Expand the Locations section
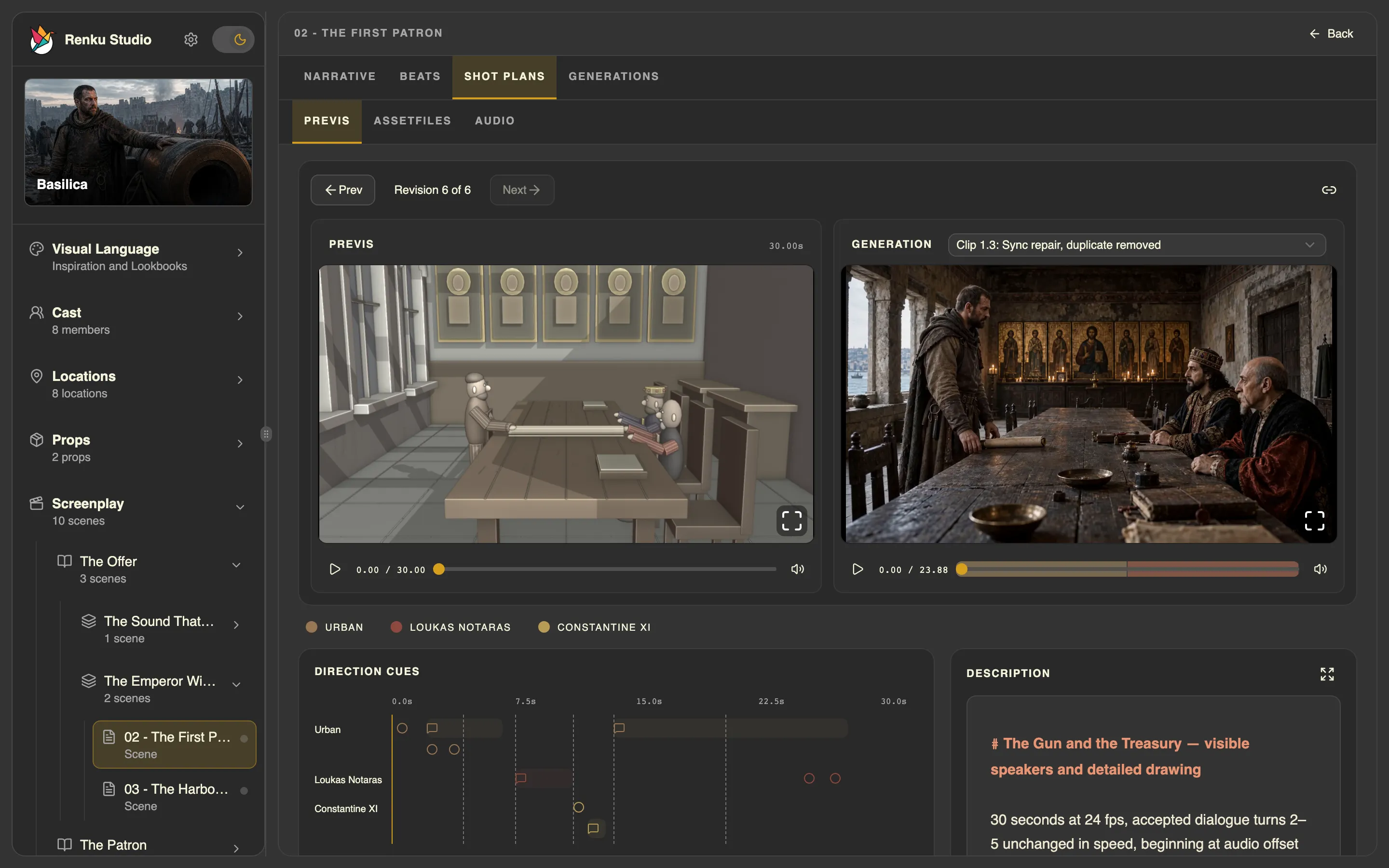The image size is (1389, 868). click(240, 380)
